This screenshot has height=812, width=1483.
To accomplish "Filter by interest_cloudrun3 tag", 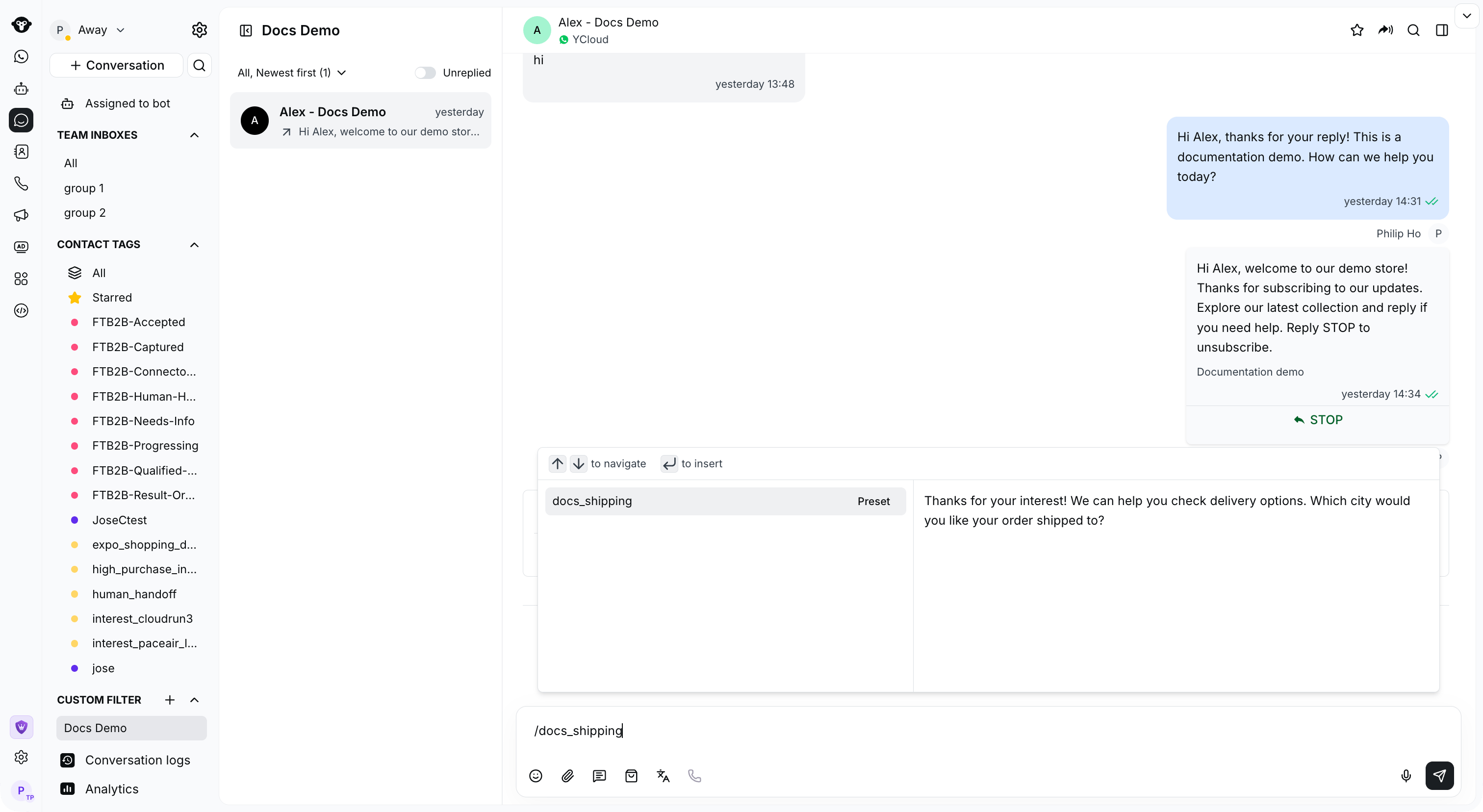I will [x=142, y=619].
